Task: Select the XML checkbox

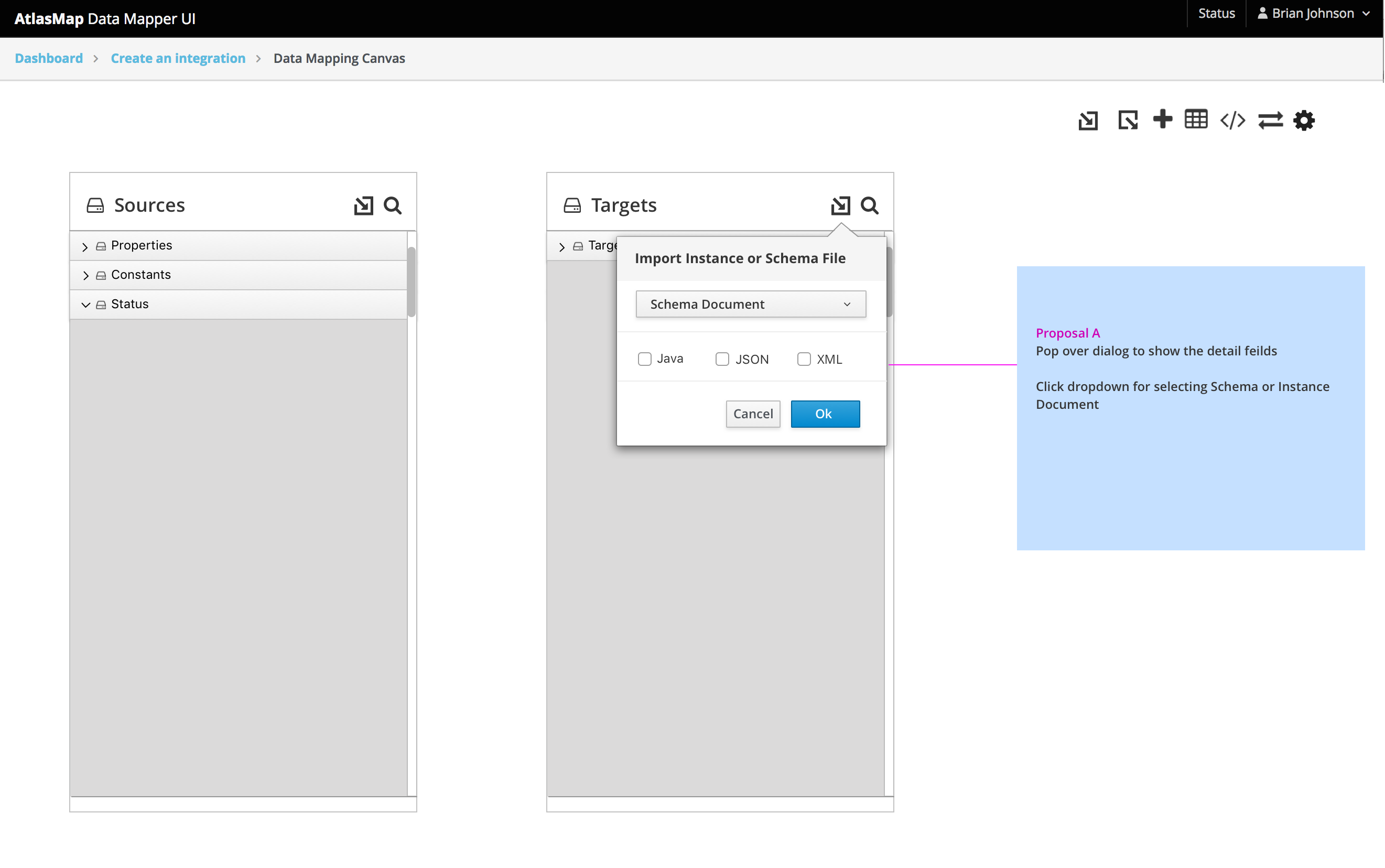Action: (804, 359)
